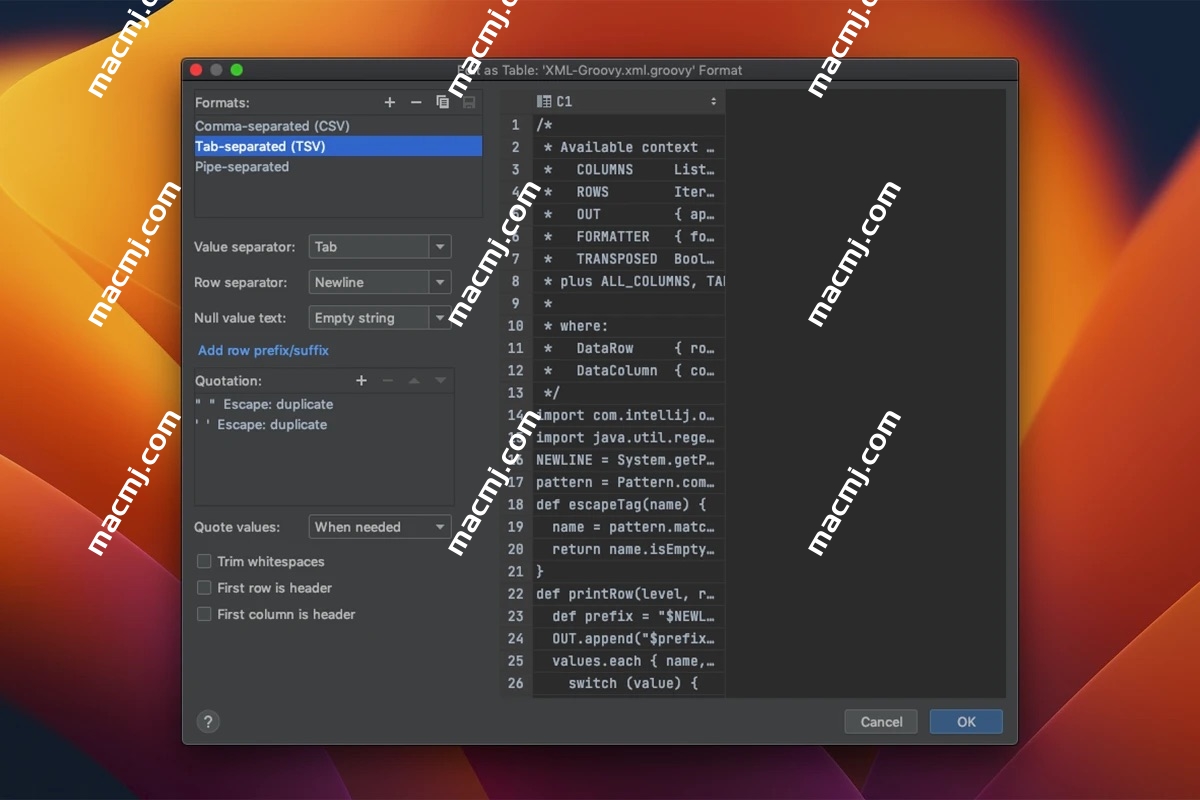Click the move quotation up arrow icon
The image size is (1200, 800).
414,380
